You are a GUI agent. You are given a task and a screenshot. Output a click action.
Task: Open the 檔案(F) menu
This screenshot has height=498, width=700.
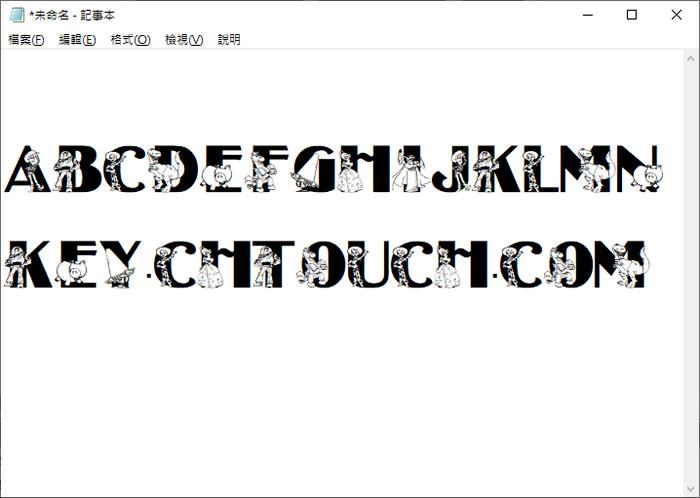[x=26, y=40]
